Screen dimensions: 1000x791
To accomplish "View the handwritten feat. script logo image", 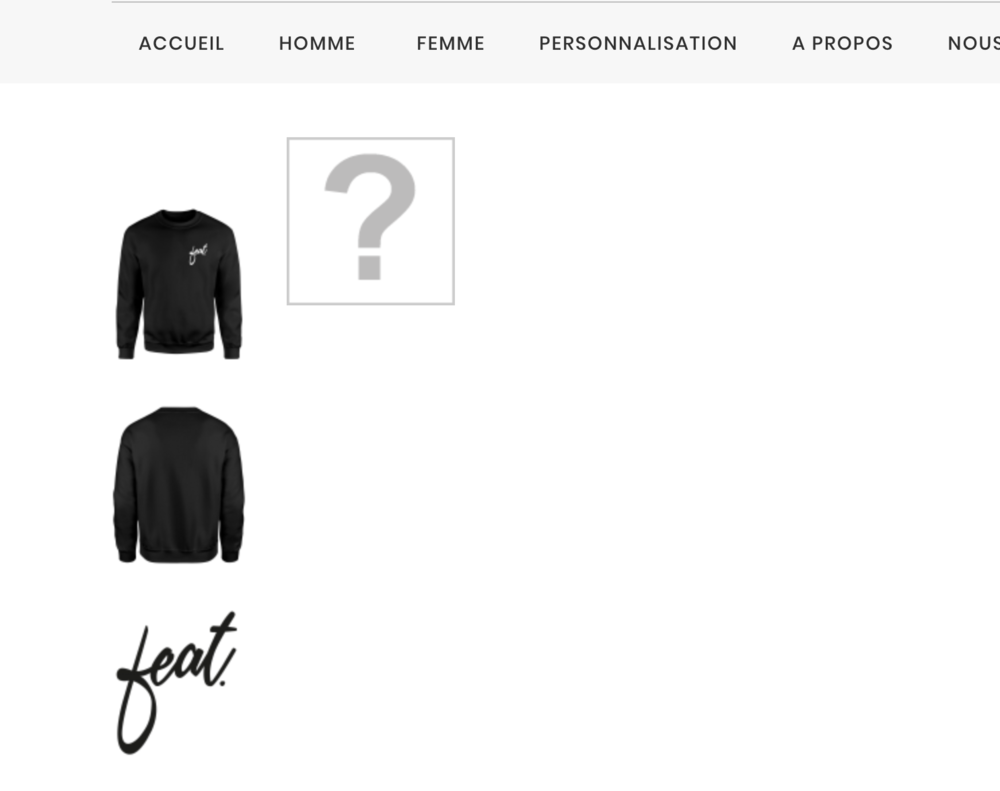I will coord(177,683).
